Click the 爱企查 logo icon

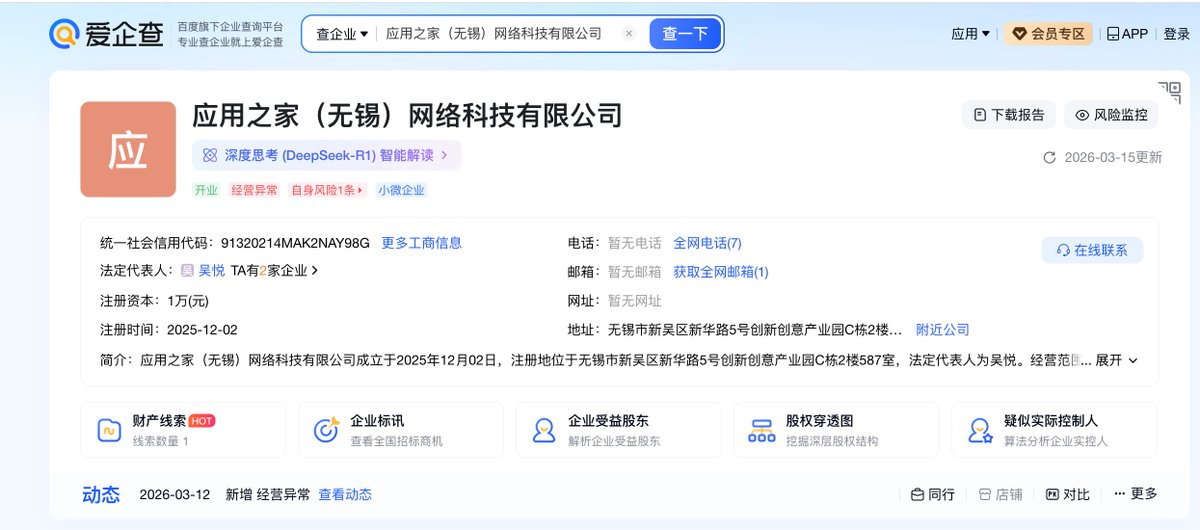[x=64, y=33]
